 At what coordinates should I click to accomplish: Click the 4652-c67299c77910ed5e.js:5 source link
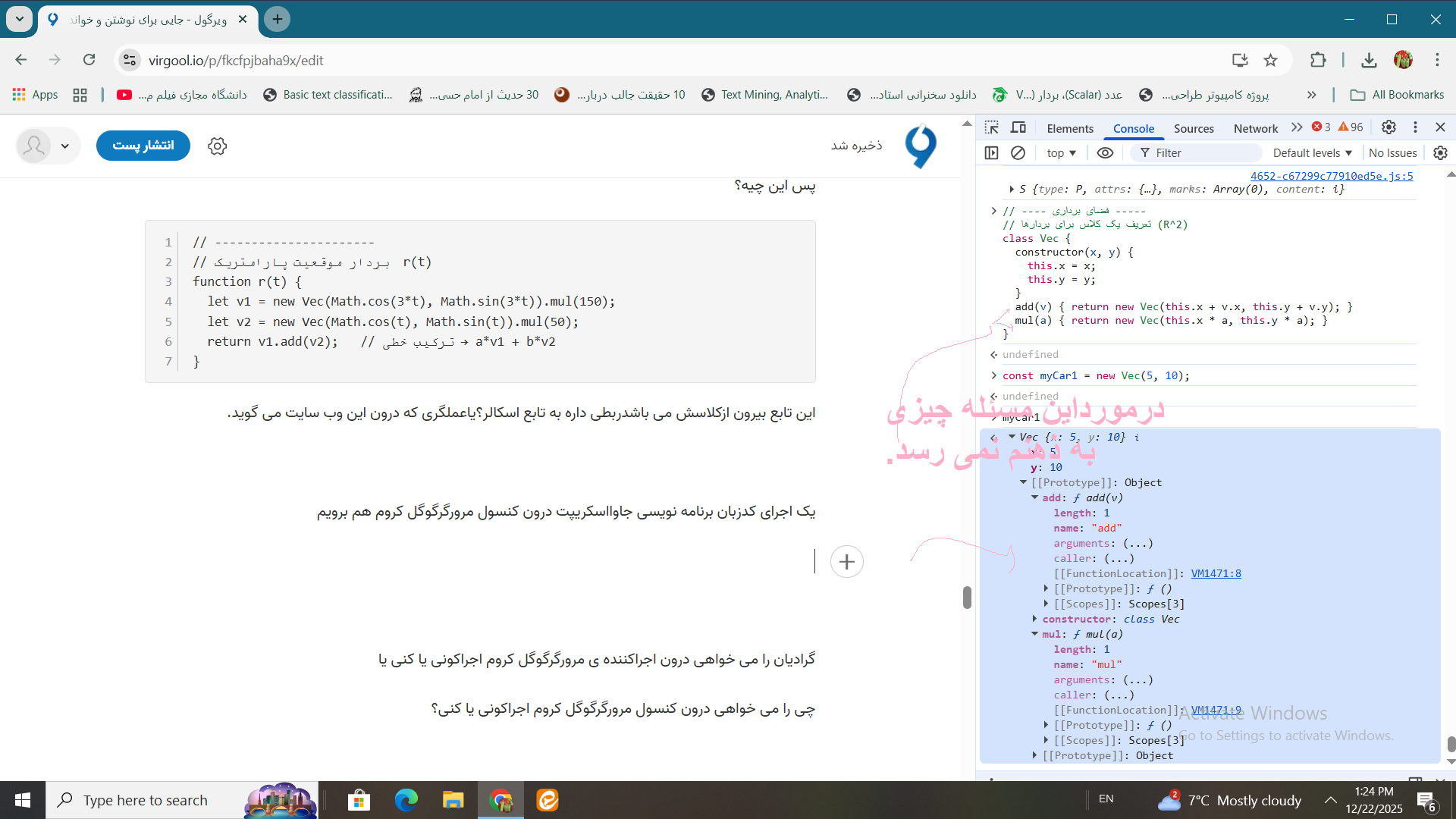coord(1331,176)
